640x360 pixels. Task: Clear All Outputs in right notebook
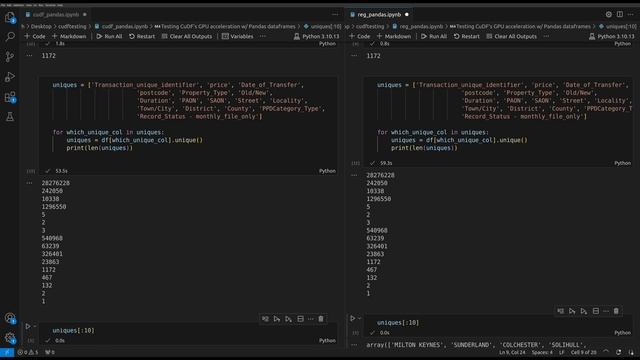(511, 36)
